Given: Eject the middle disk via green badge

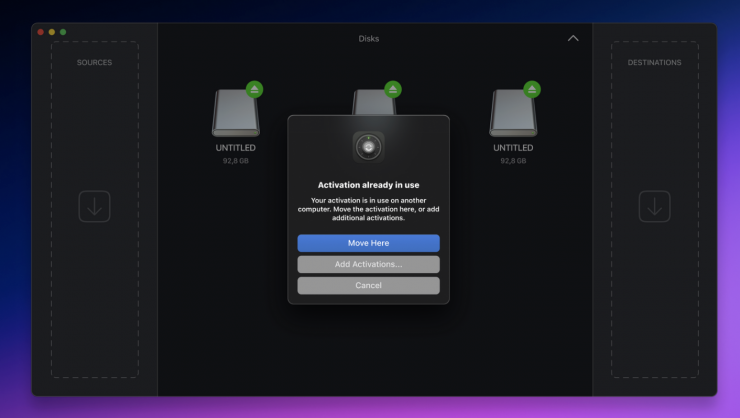Looking at the screenshot, I should coord(393,89).
